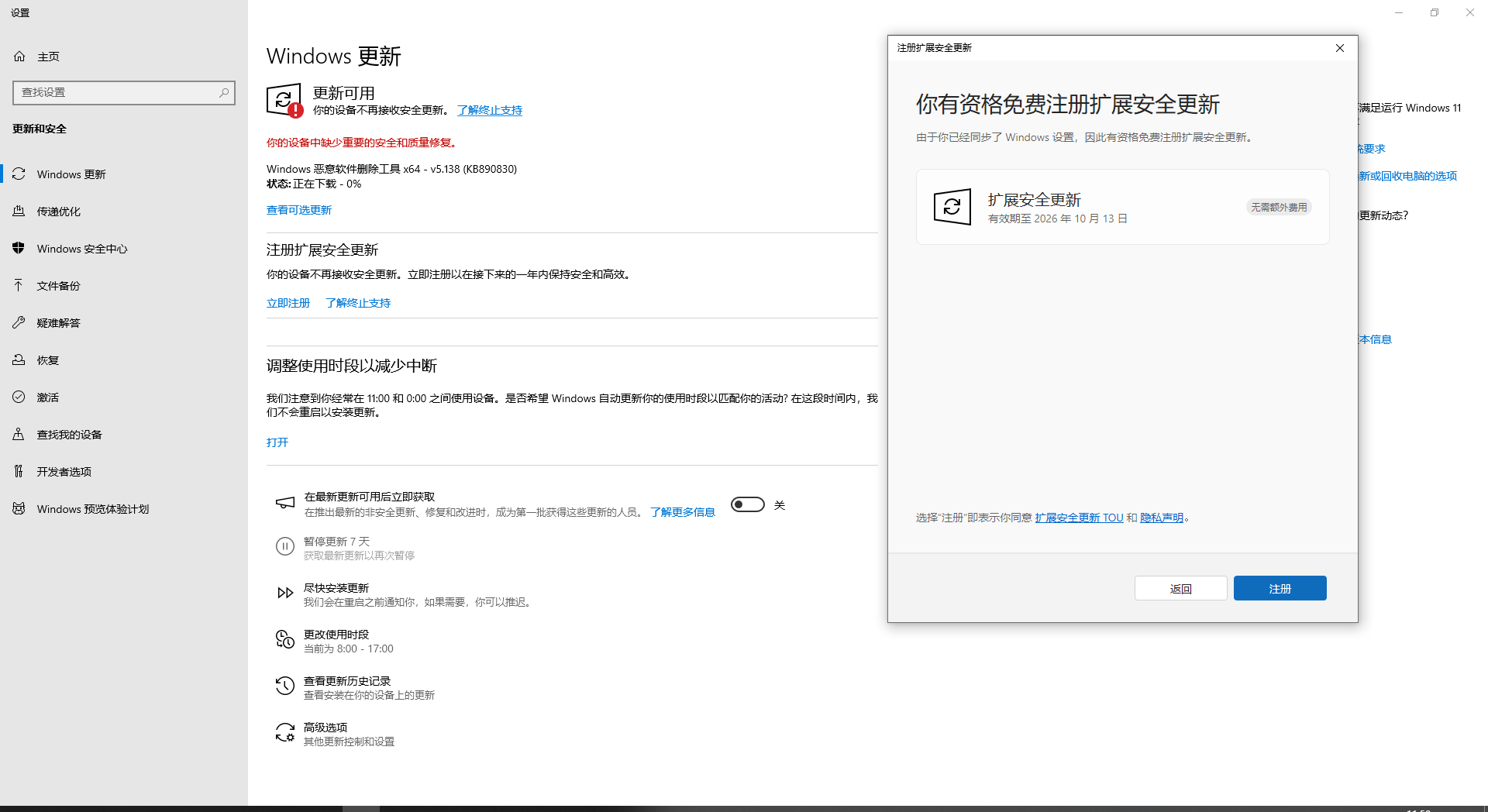Click the 注册 button in the dialog
This screenshot has height=812, width=1488.
pos(1280,588)
